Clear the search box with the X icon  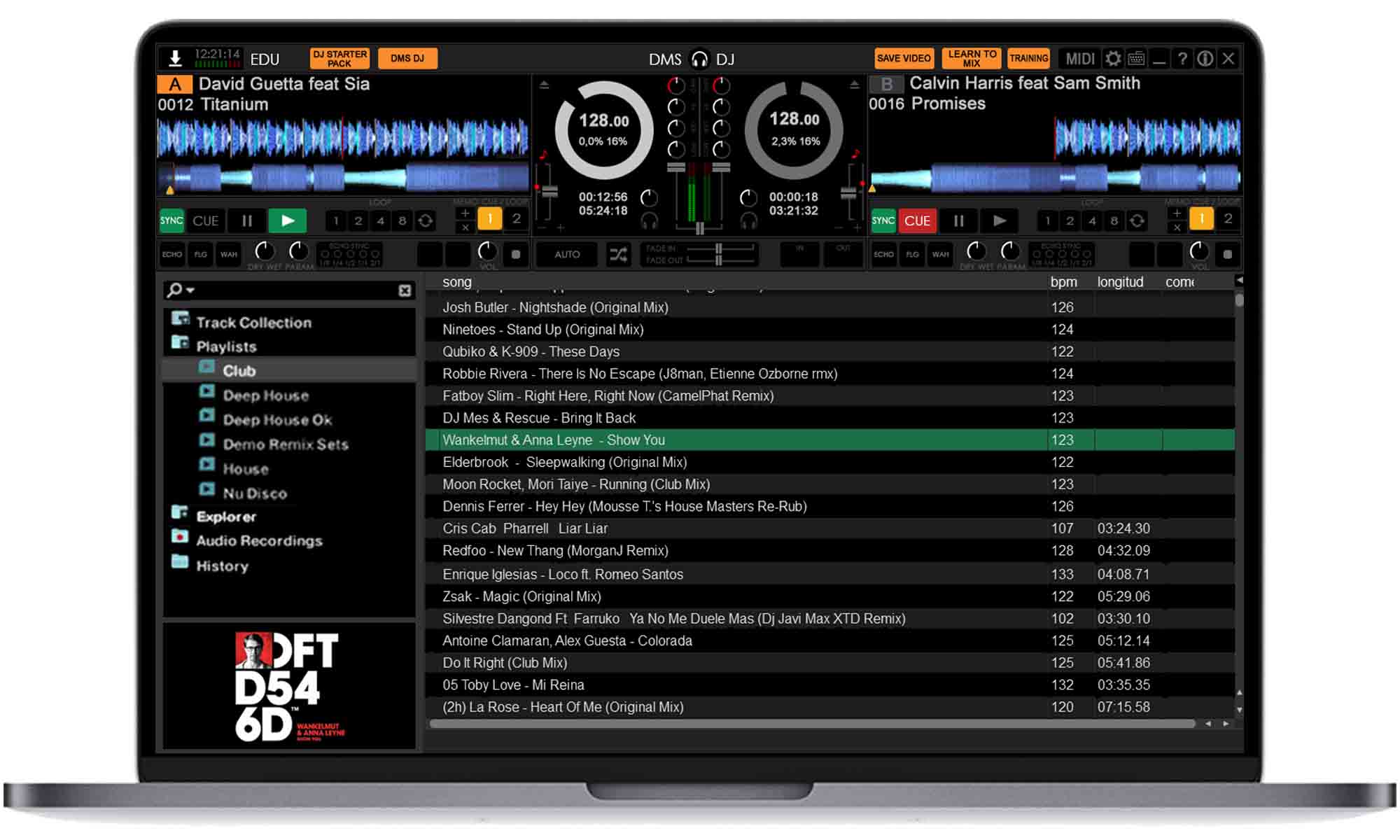[x=405, y=290]
